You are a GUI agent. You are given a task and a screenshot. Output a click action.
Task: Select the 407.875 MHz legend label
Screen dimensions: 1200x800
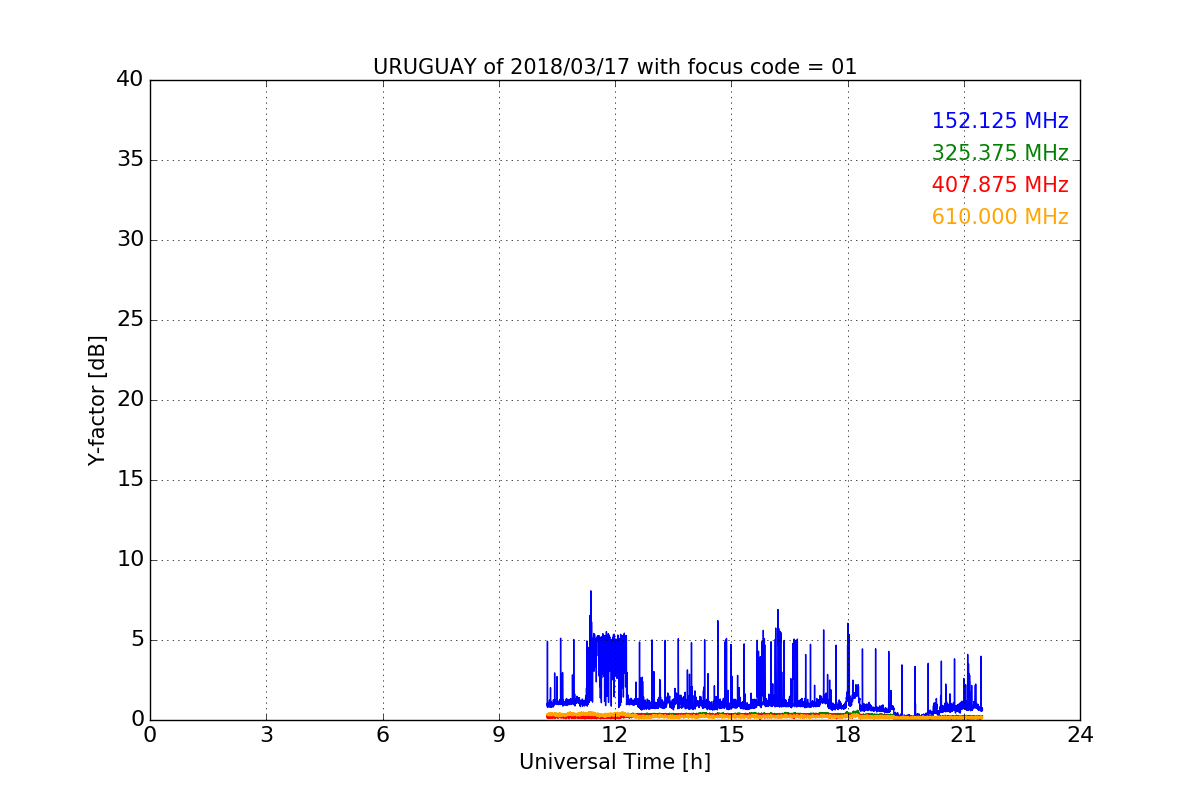pyautogui.click(x=1000, y=185)
